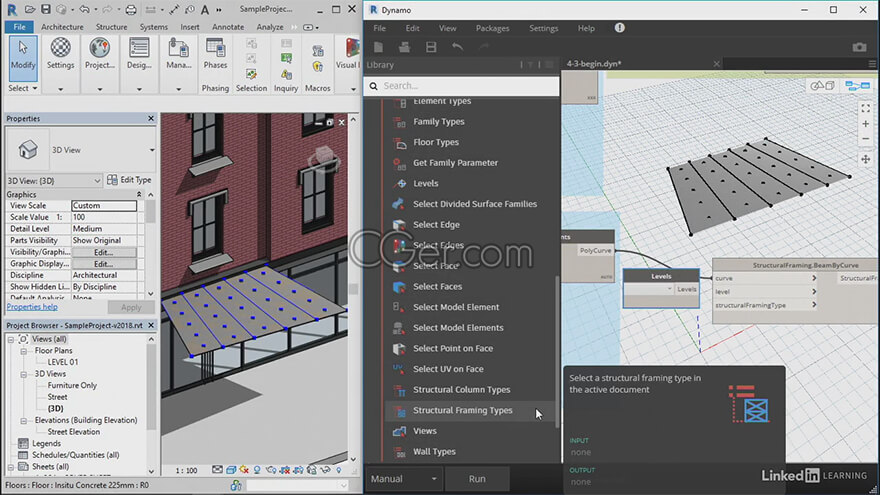Click the 1 : 100 view scale control
880x495 pixels.
tap(186, 470)
